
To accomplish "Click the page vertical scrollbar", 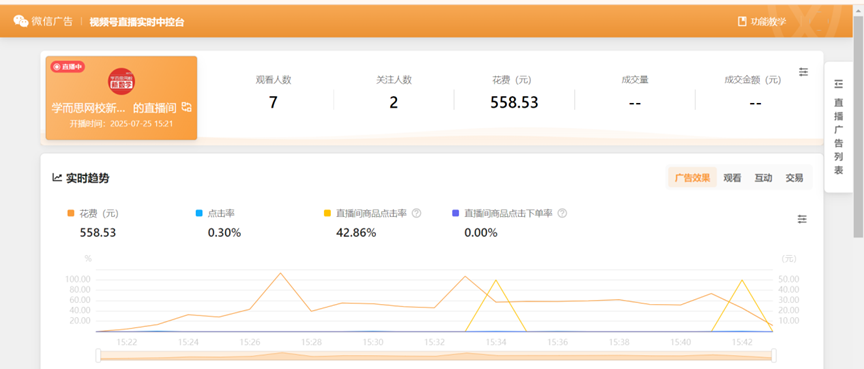I will point(858,127).
